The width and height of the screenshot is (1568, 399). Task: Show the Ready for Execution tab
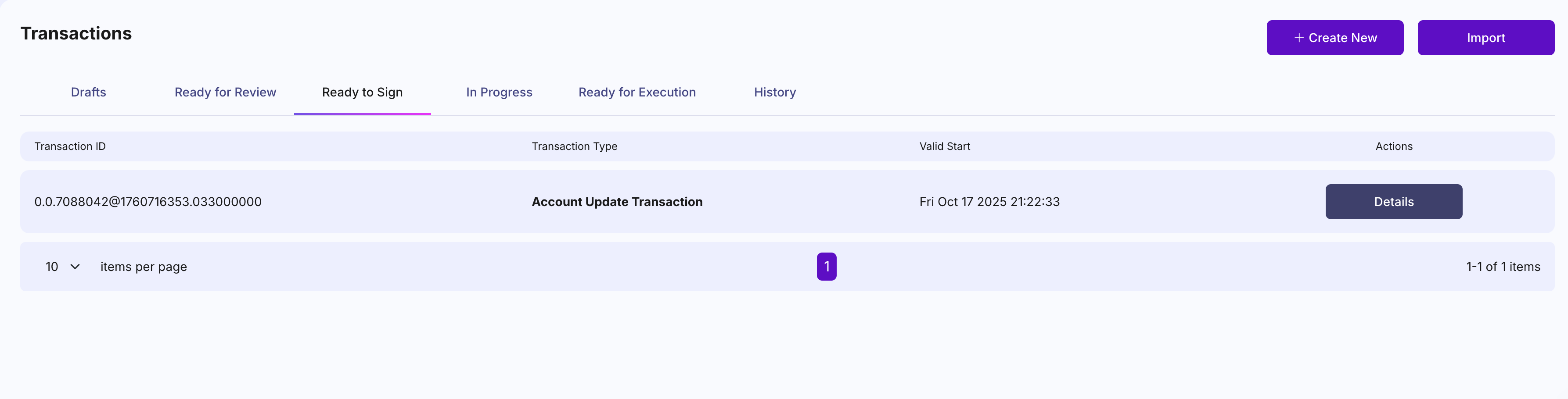click(x=637, y=93)
